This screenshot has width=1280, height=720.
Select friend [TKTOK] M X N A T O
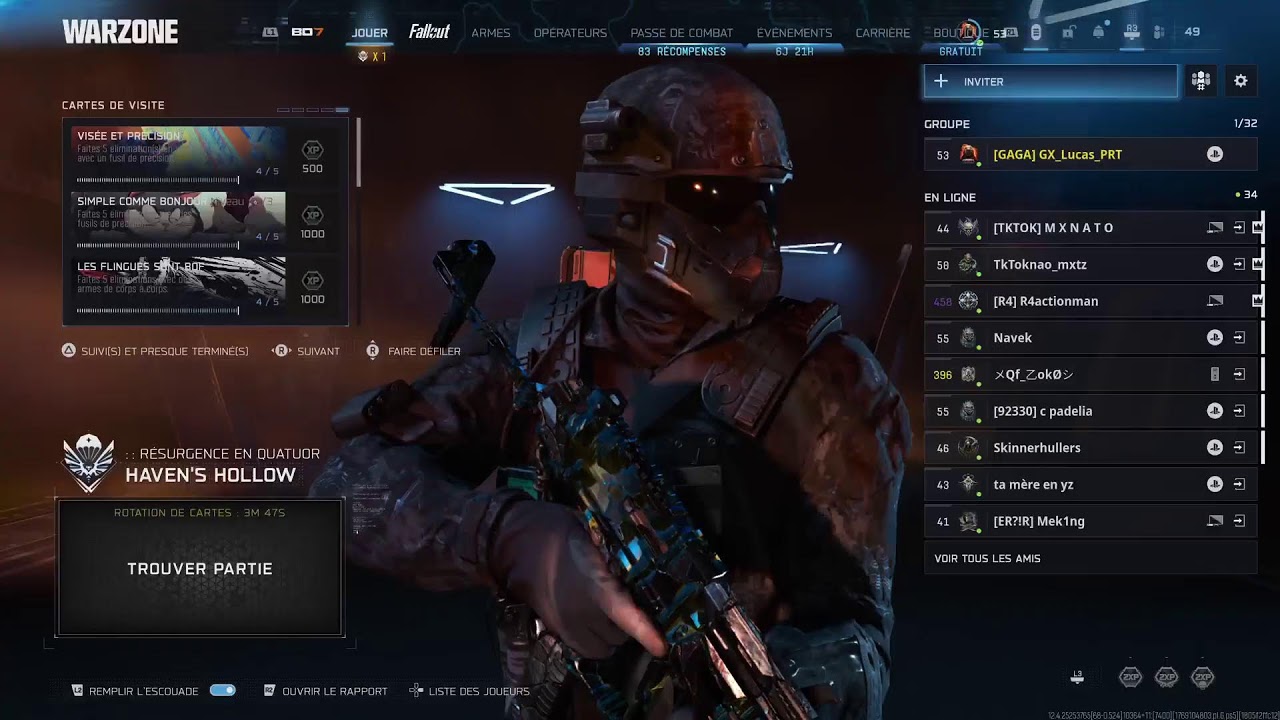click(1090, 228)
